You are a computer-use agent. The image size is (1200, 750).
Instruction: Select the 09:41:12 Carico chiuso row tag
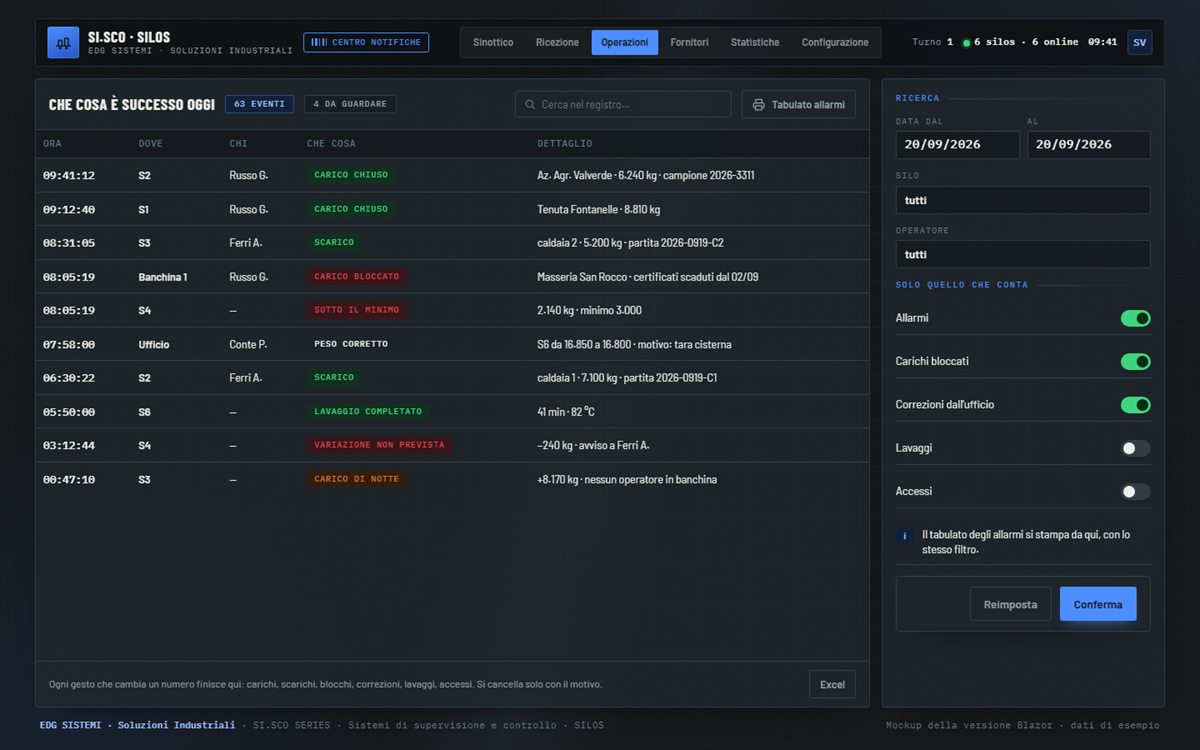tap(351, 175)
